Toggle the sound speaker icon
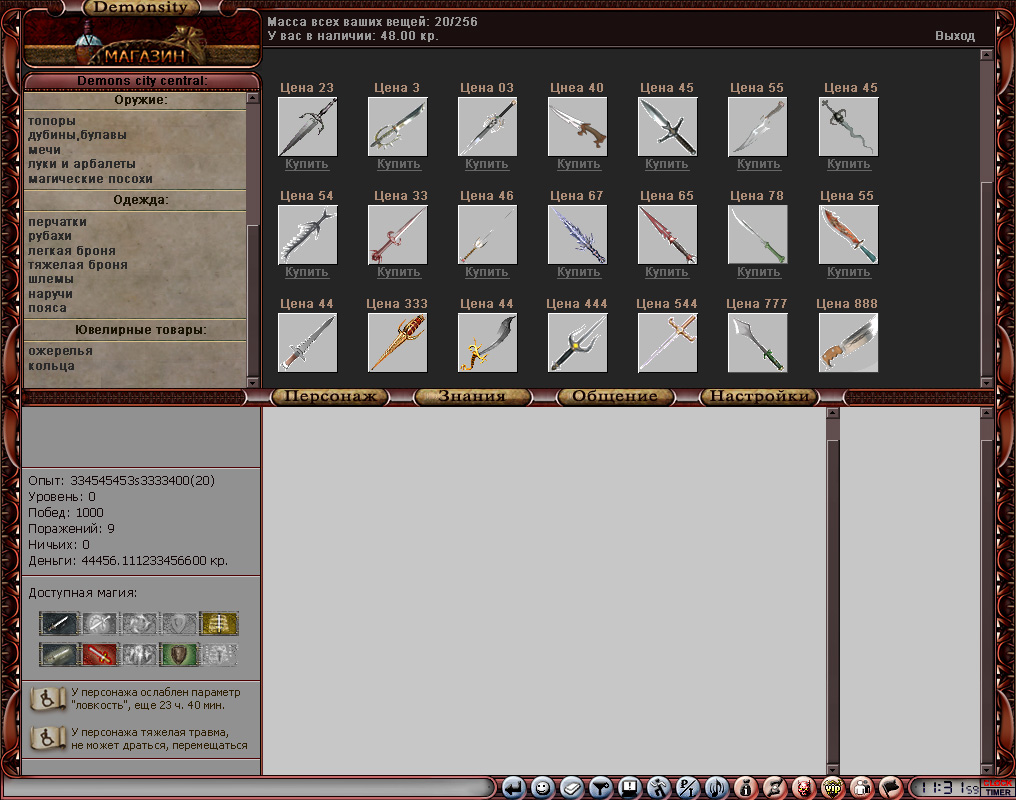The height and width of the screenshot is (800, 1016). tap(717, 788)
